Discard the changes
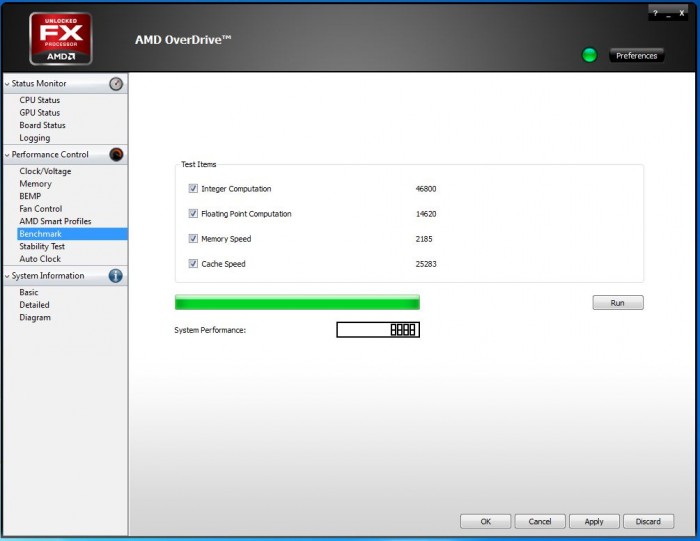The height and width of the screenshot is (541, 700). [648, 521]
